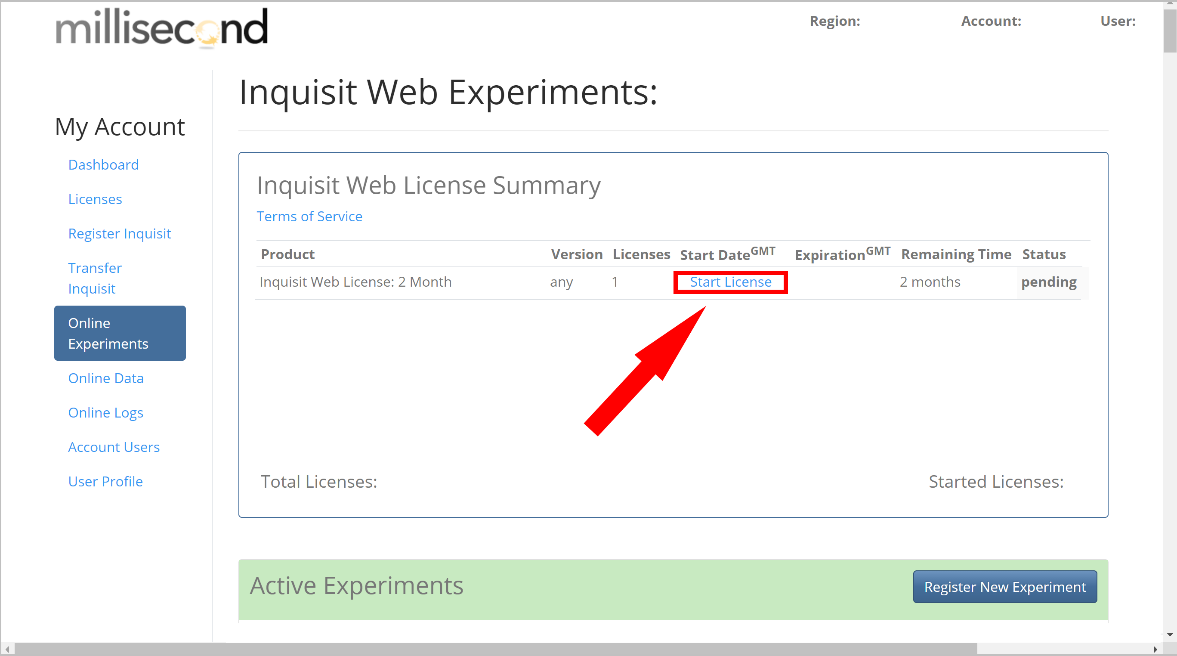The width and height of the screenshot is (1177, 656).
Task: Click the Expiration GMT header
Action: click(842, 254)
